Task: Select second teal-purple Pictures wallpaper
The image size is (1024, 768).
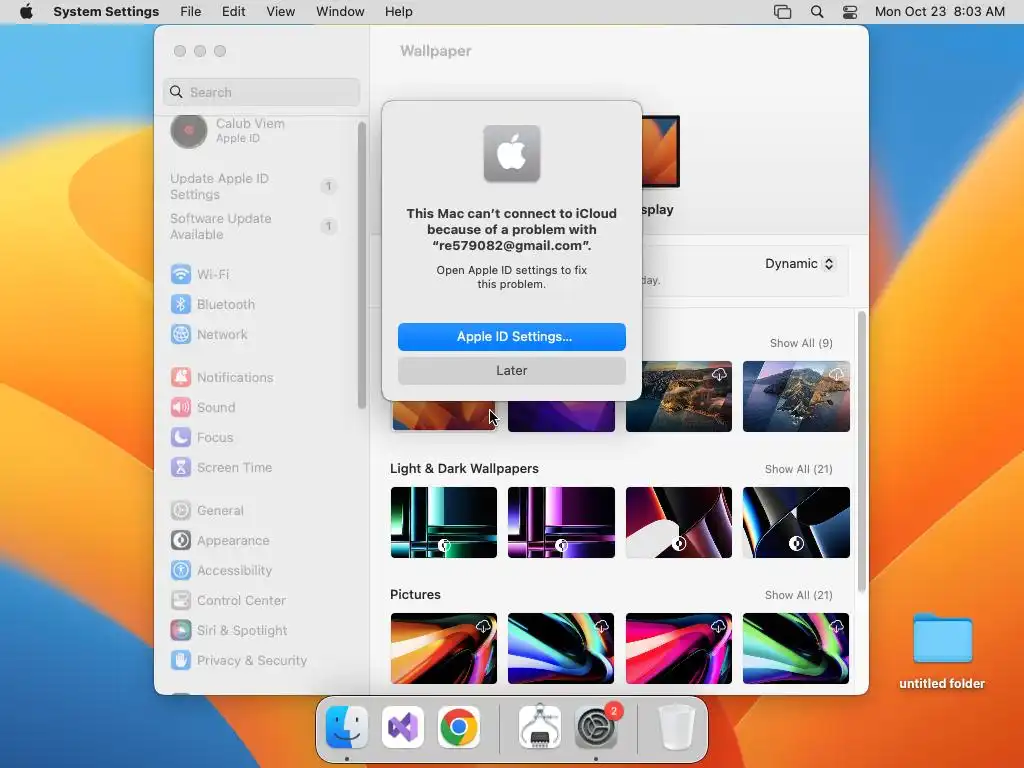Action: click(562, 648)
